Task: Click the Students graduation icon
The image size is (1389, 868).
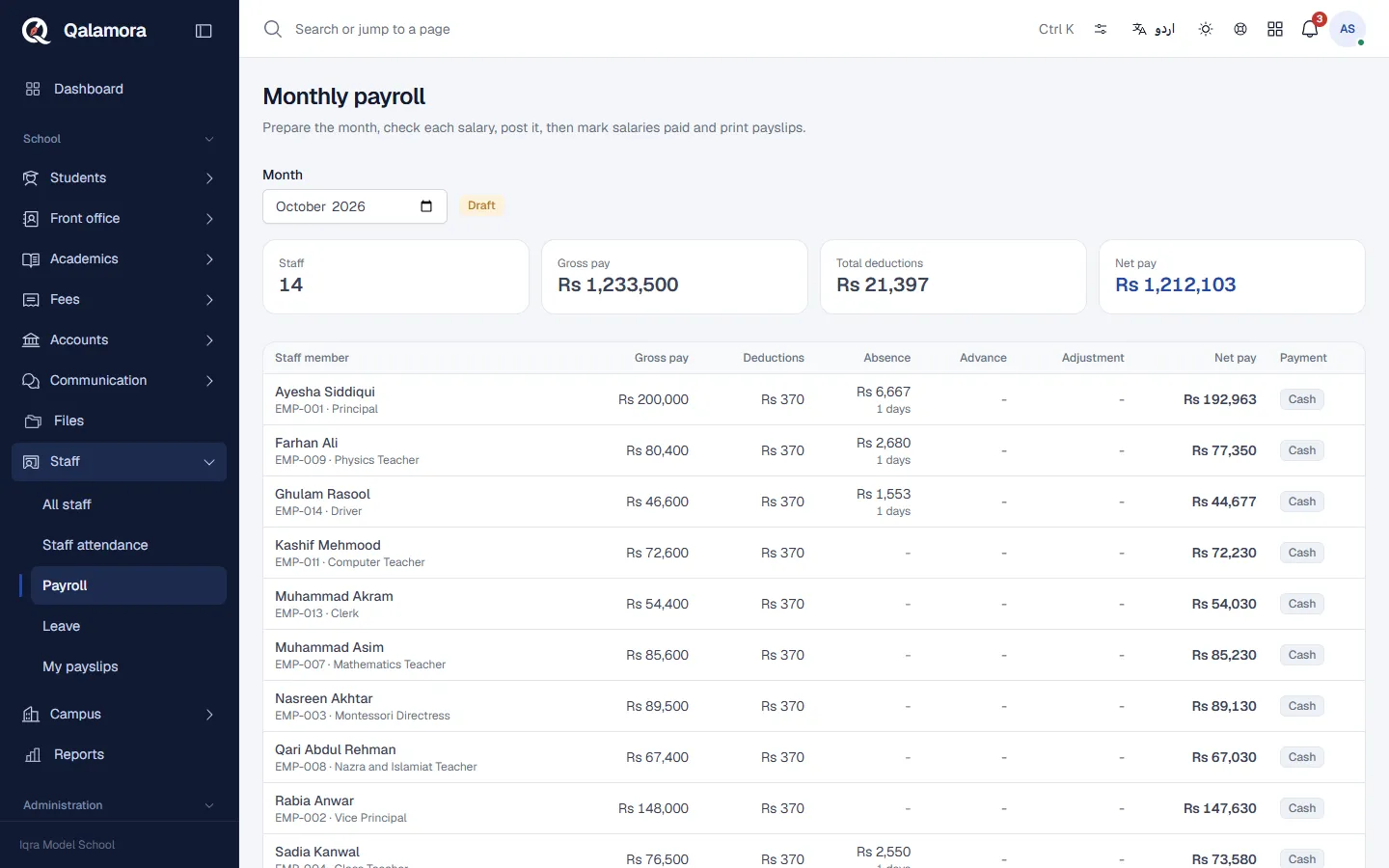Action: point(31,177)
